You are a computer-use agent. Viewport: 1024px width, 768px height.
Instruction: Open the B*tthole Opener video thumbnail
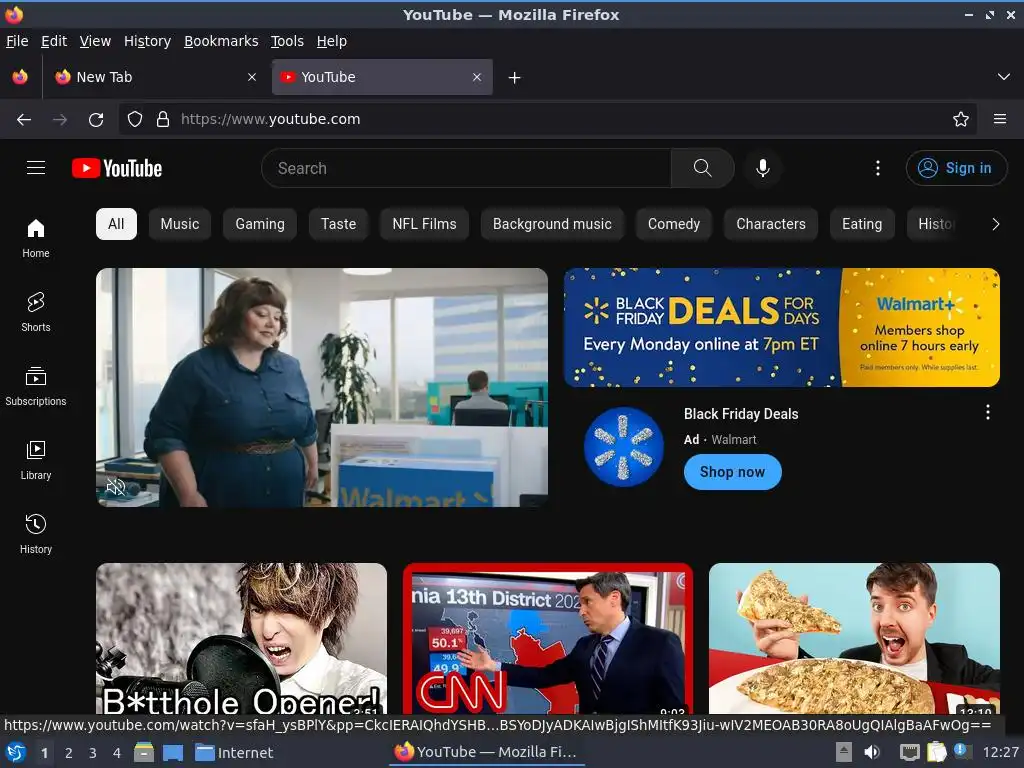click(242, 638)
